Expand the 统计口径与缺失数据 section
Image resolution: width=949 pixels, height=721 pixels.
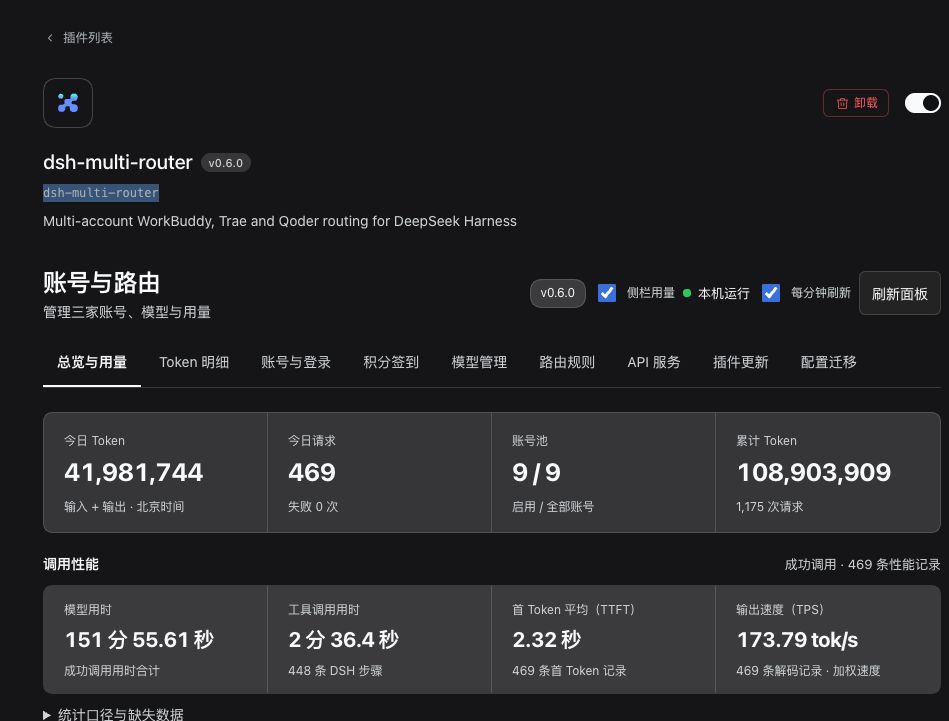point(113,714)
